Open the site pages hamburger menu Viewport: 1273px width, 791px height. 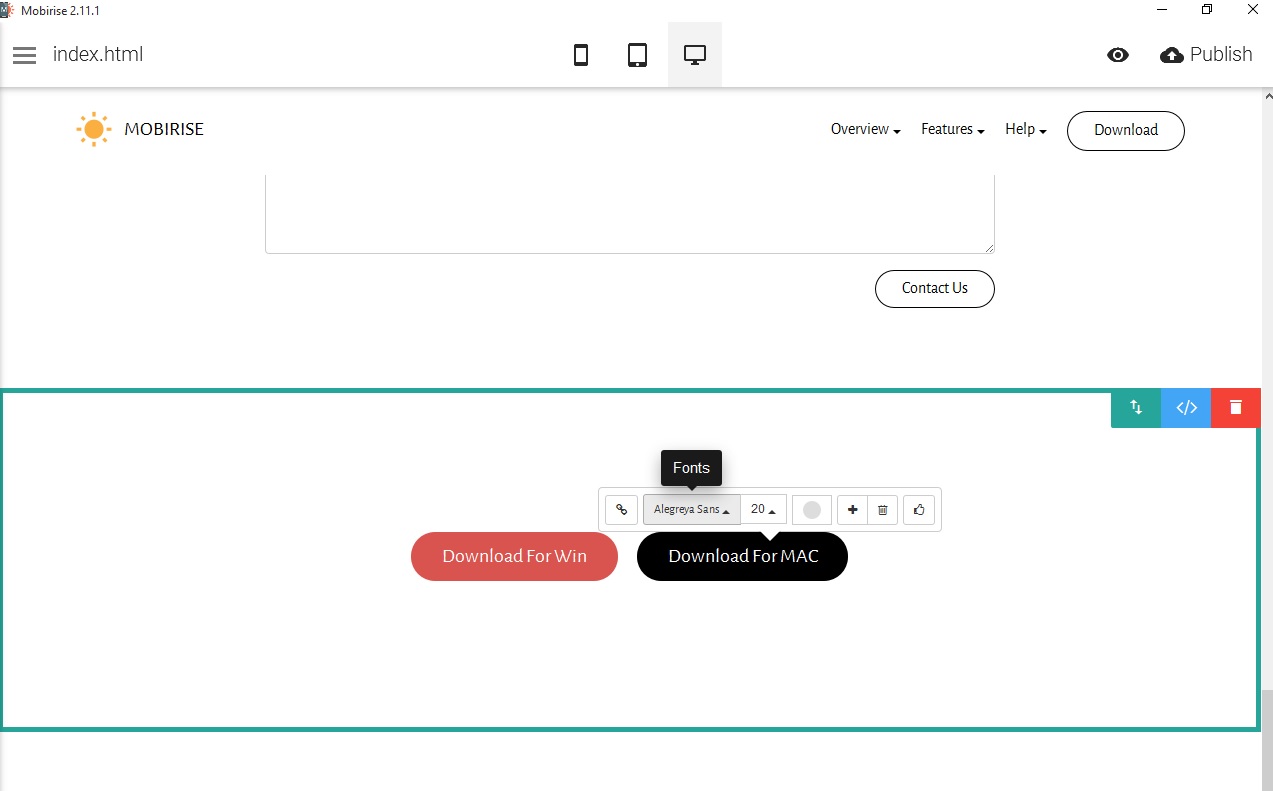click(24, 55)
